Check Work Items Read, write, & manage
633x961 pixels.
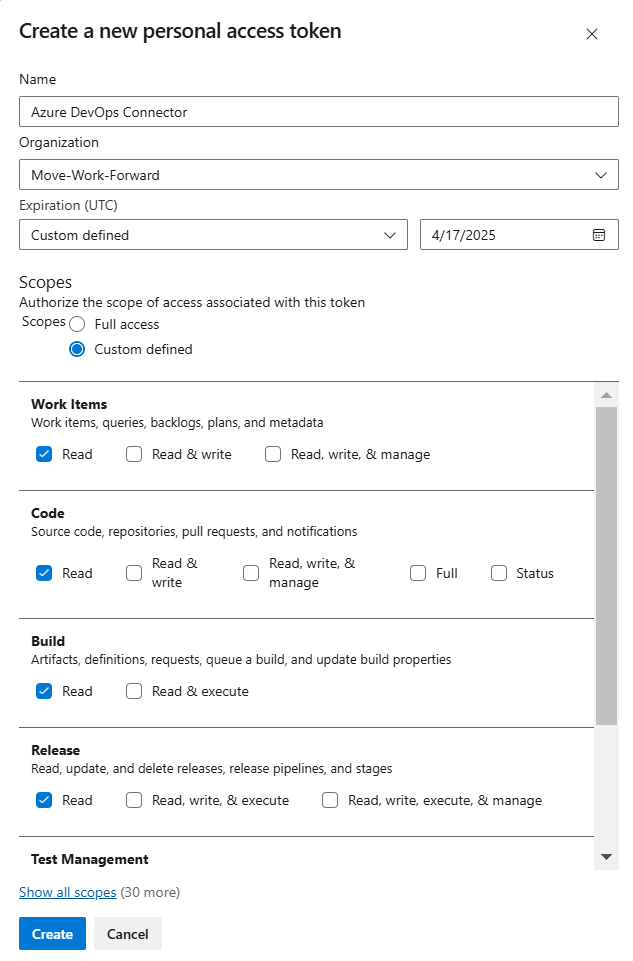pos(273,454)
